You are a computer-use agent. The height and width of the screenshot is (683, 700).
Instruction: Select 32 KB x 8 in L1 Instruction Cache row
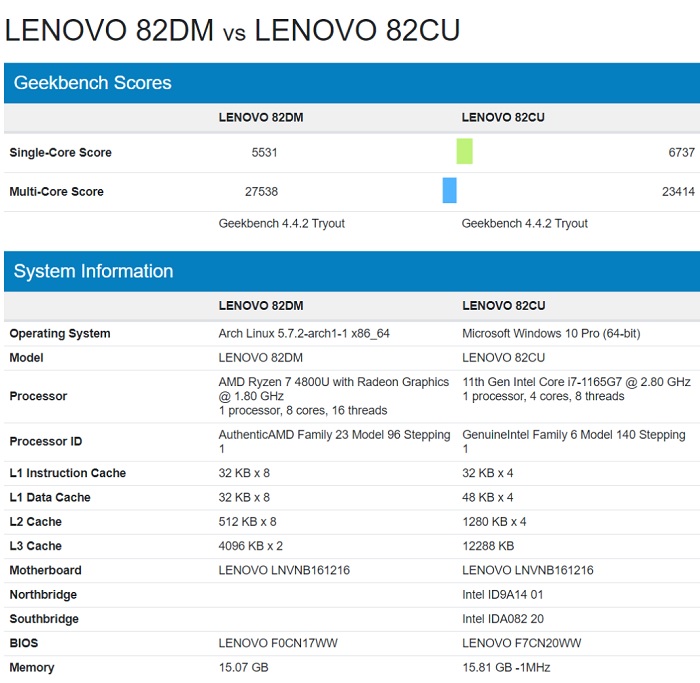(x=244, y=473)
